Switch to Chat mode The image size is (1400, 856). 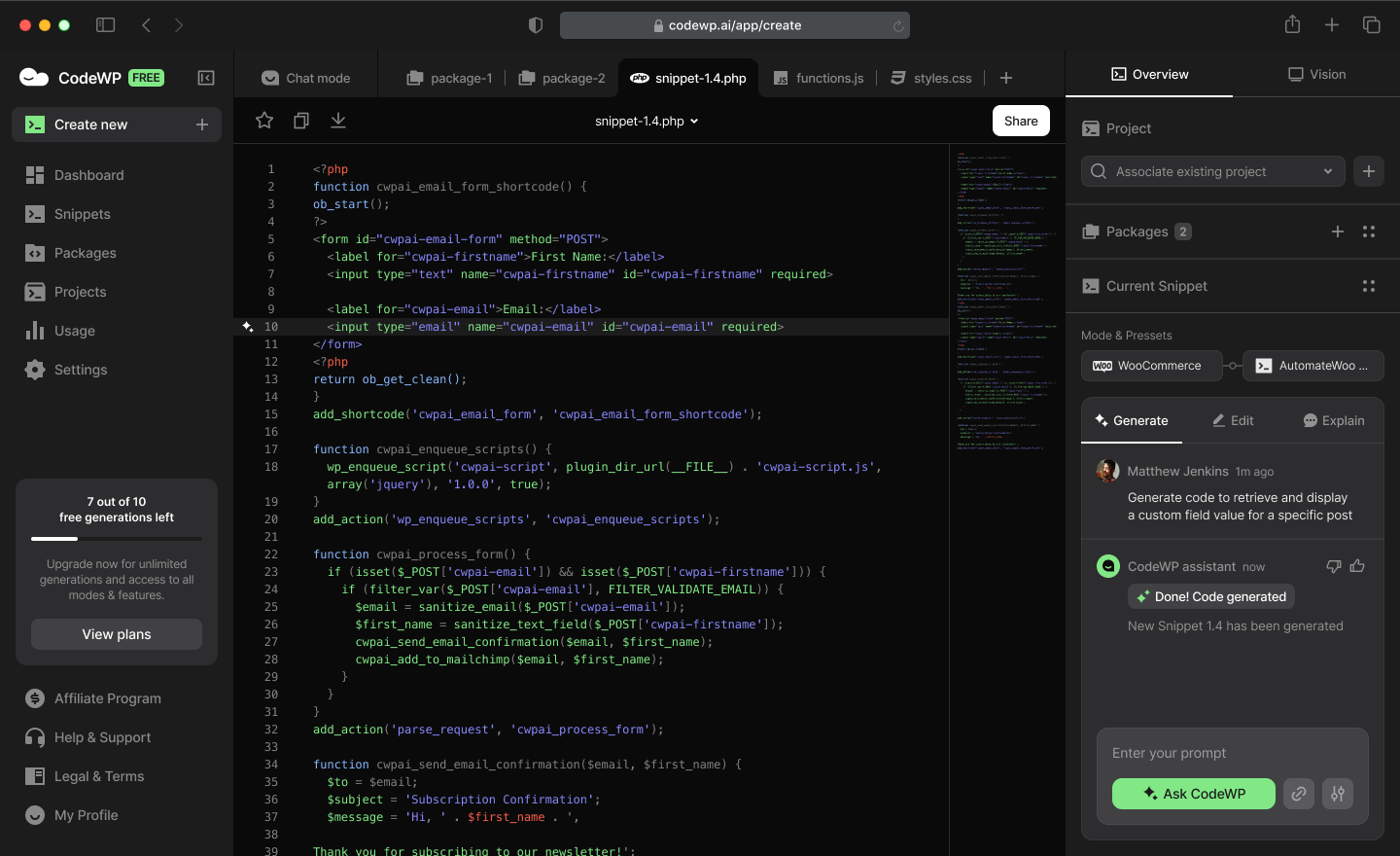tap(305, 78)
